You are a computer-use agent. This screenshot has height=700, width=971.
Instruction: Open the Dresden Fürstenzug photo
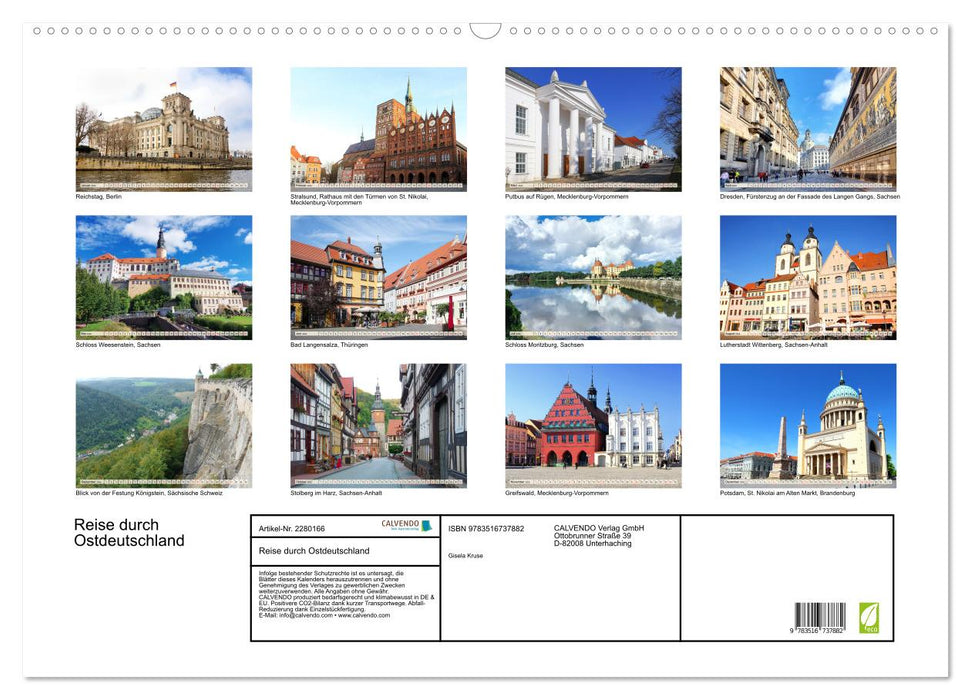point(808,127)
